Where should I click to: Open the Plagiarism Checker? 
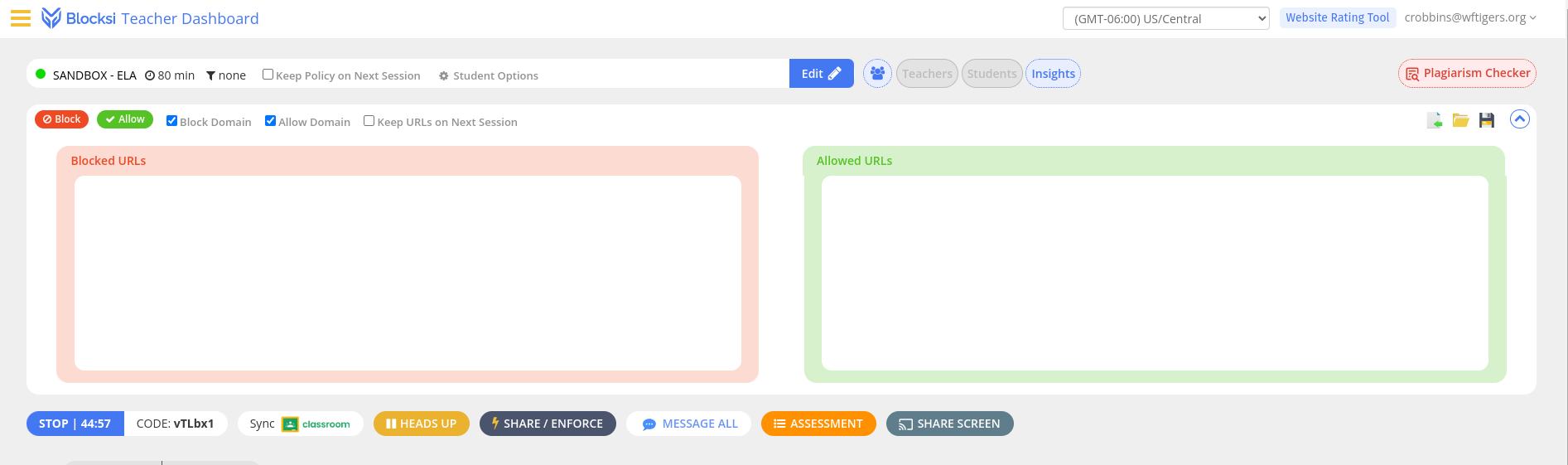coord(1467,73)
